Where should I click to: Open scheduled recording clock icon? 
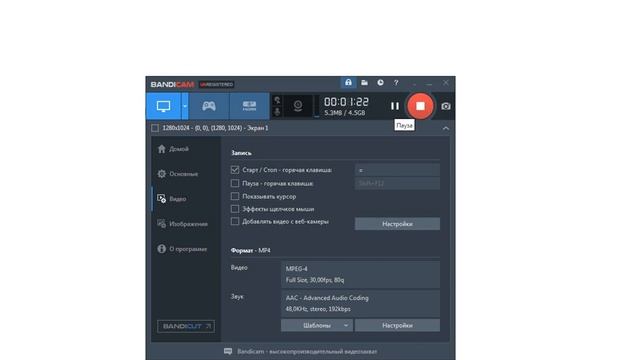click(380, 83)
